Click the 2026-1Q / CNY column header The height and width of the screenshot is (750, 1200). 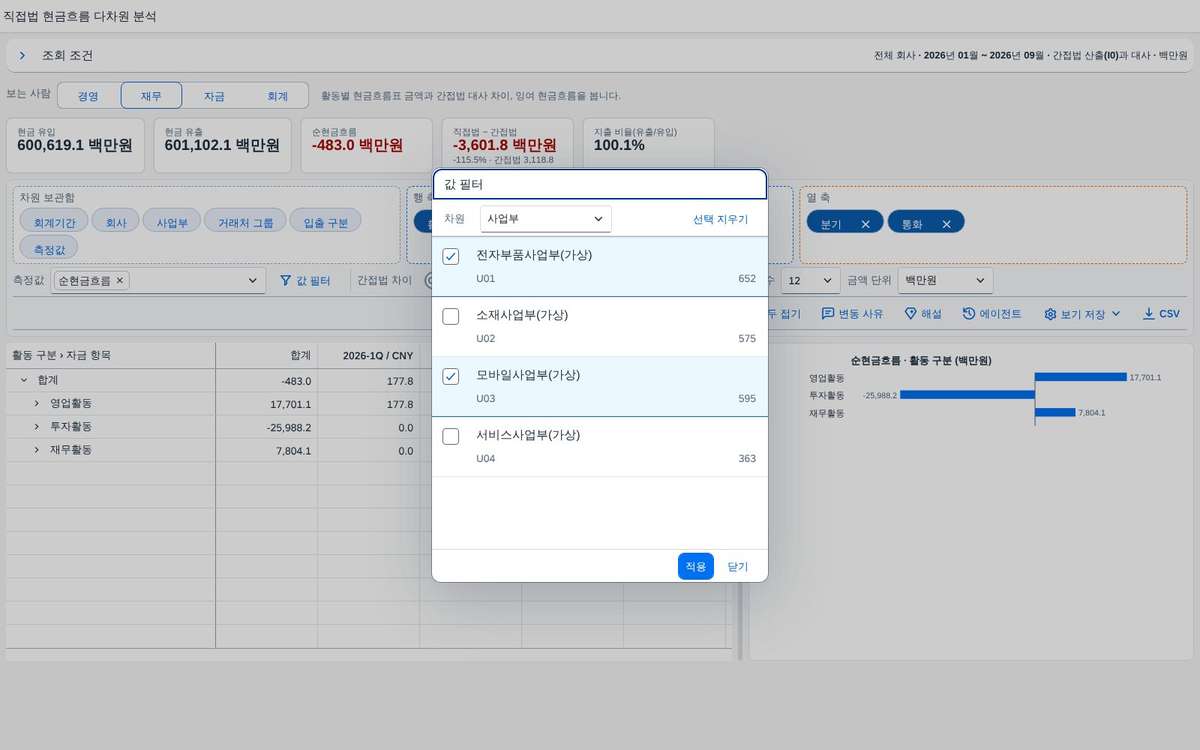(368, 356)
